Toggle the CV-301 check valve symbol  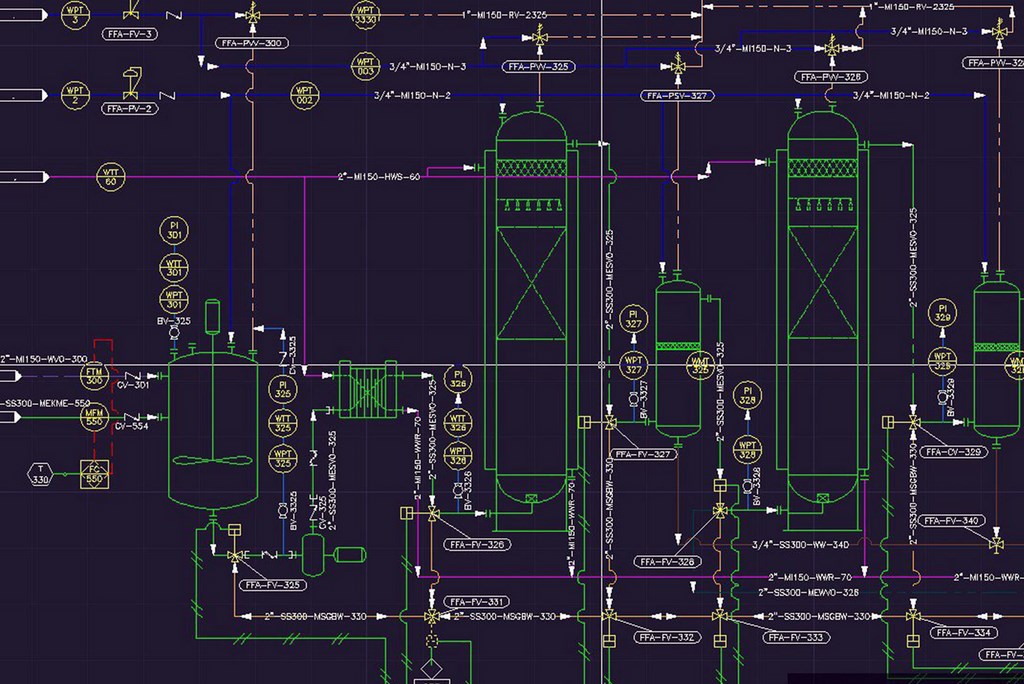[x=131, y=377]
